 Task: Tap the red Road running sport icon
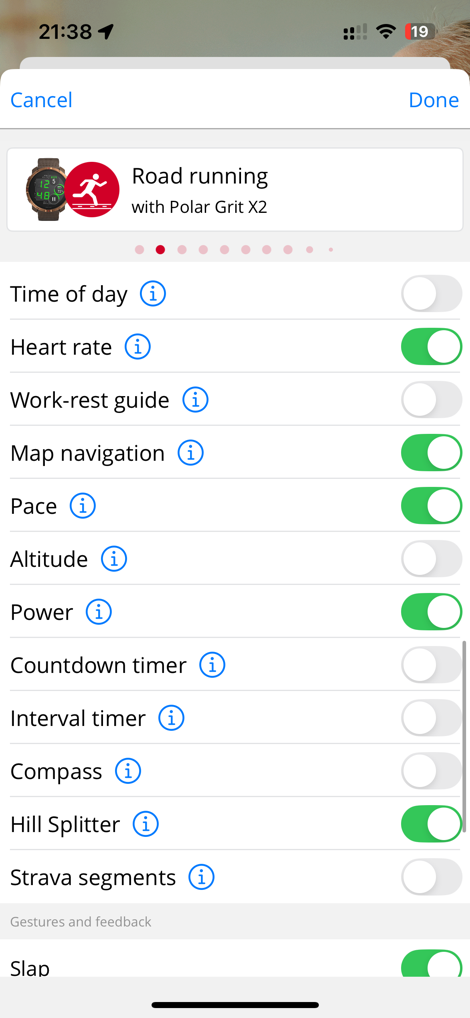(92, 190)
